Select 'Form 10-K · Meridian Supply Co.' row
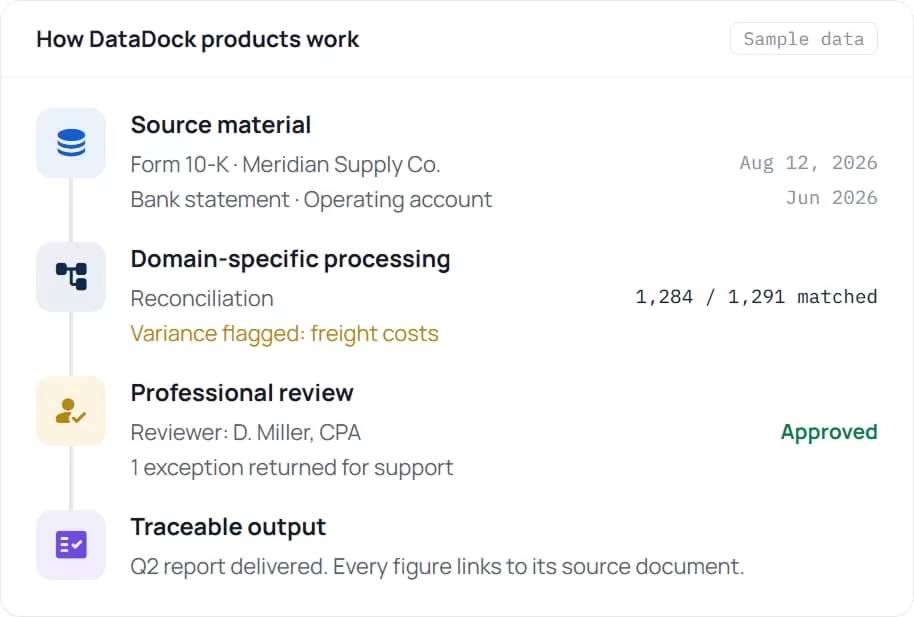 click(504, 164)
